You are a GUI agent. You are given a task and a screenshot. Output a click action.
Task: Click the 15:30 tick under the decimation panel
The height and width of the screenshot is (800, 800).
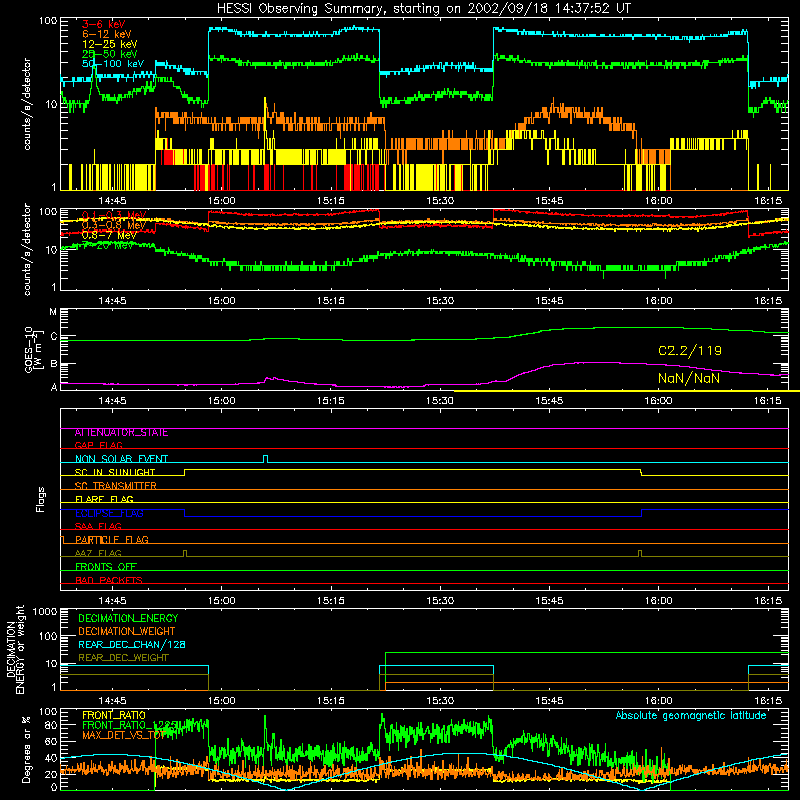click(x=440, y=701)
